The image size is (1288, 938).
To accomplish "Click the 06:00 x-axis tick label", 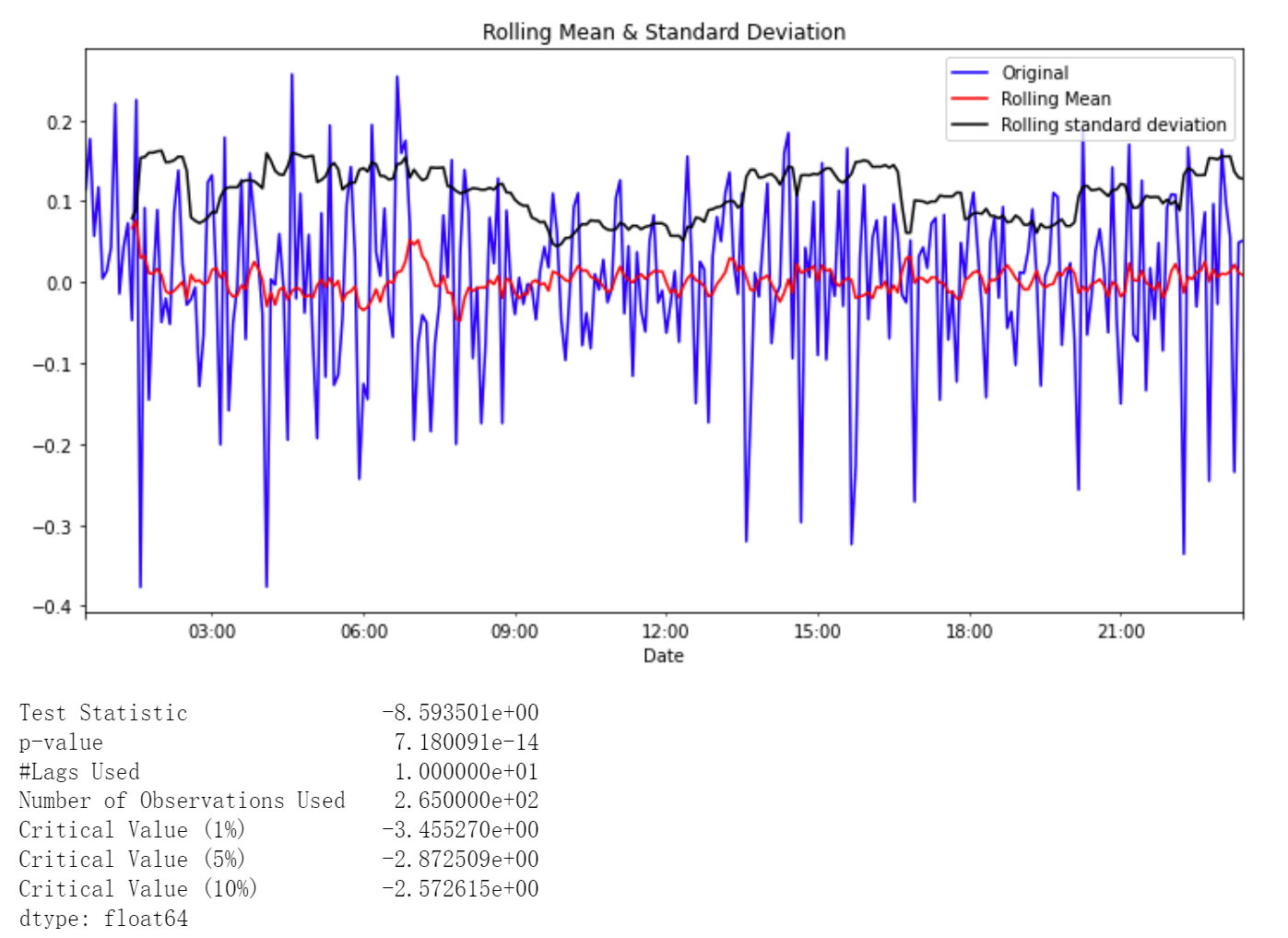I will [x=364, y=632].
